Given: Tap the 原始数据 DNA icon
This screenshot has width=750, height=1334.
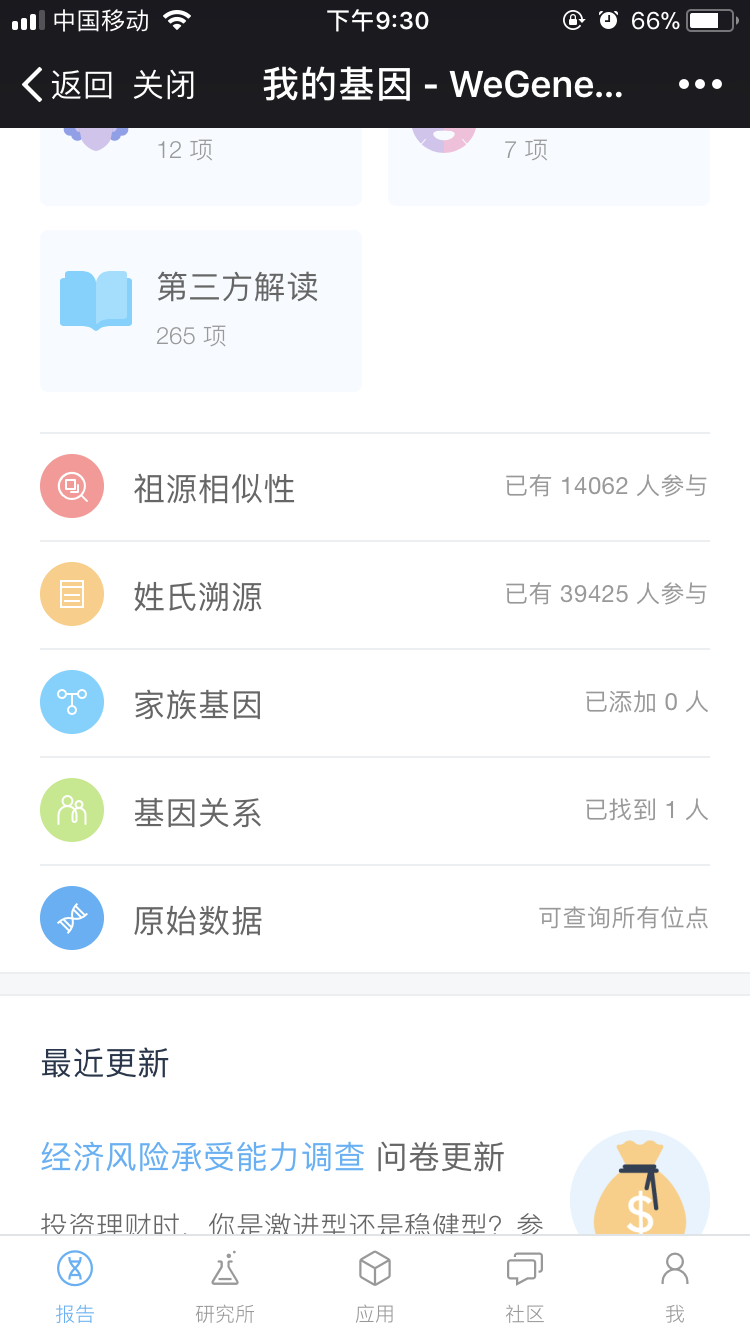Looking at the screenshot, I should [x=72, y=918].
